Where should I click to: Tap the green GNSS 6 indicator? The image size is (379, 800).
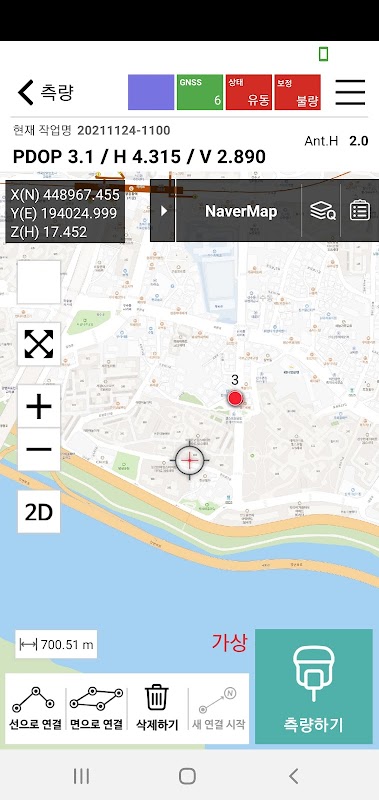click(200, 92)
